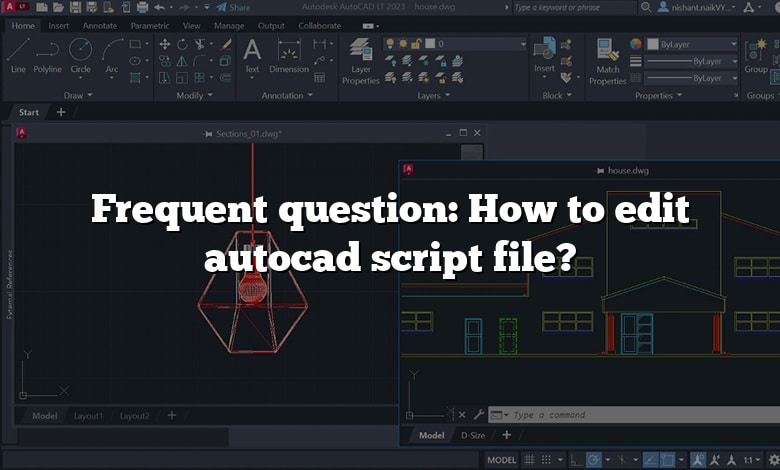Open the annotation scale 1:1 dropdown

point(753,460)
